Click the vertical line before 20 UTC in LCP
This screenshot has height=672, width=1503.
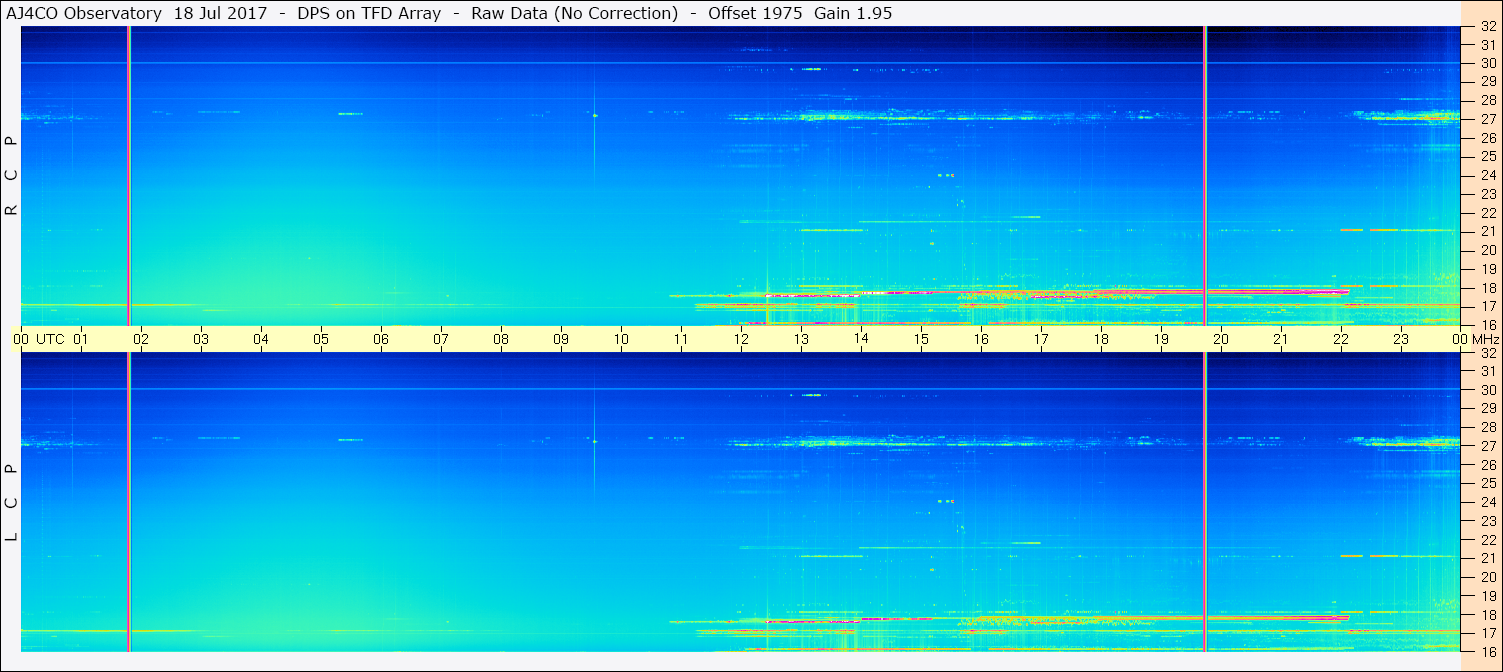pyautogui.click(x=1205, y=500)
